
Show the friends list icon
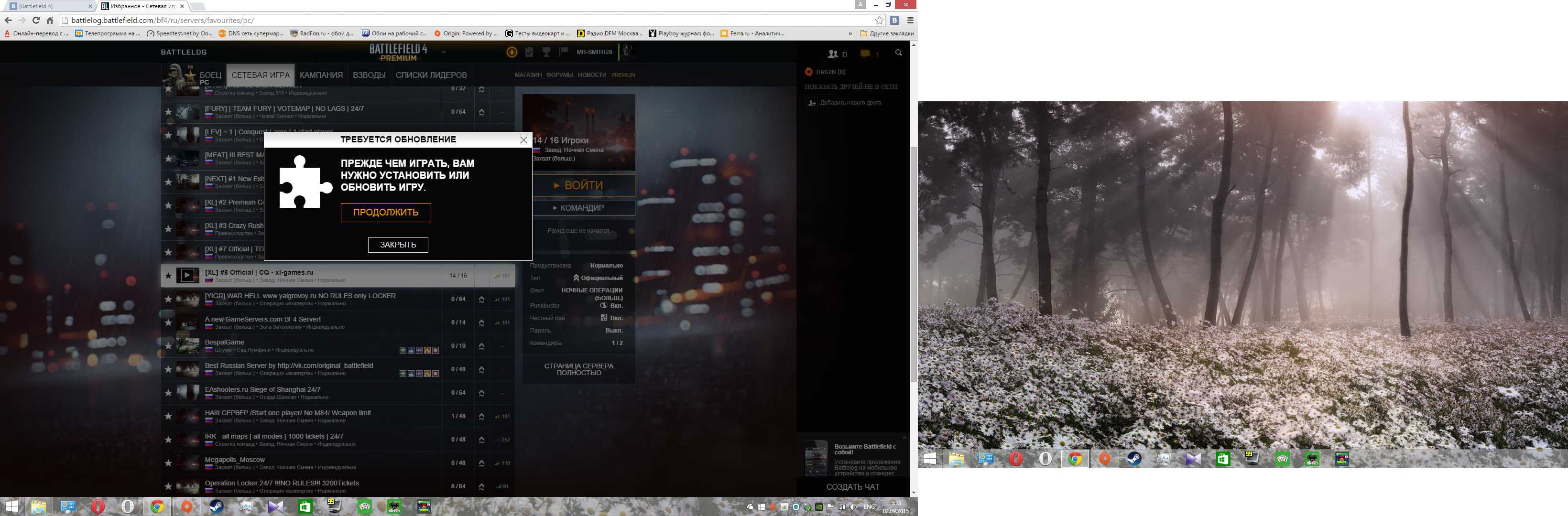coord(833,54)
